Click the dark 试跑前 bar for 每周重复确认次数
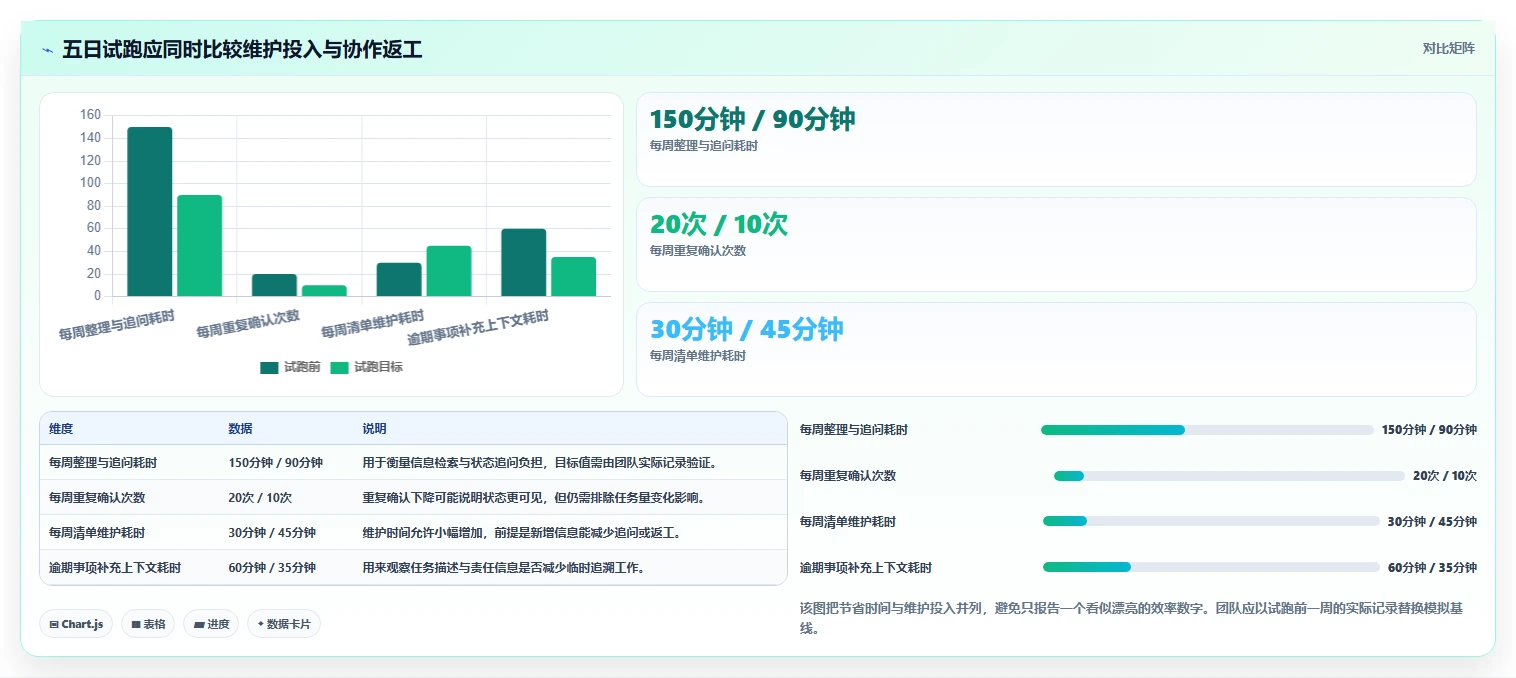The image size is (1516, 678). pos(274,285)
